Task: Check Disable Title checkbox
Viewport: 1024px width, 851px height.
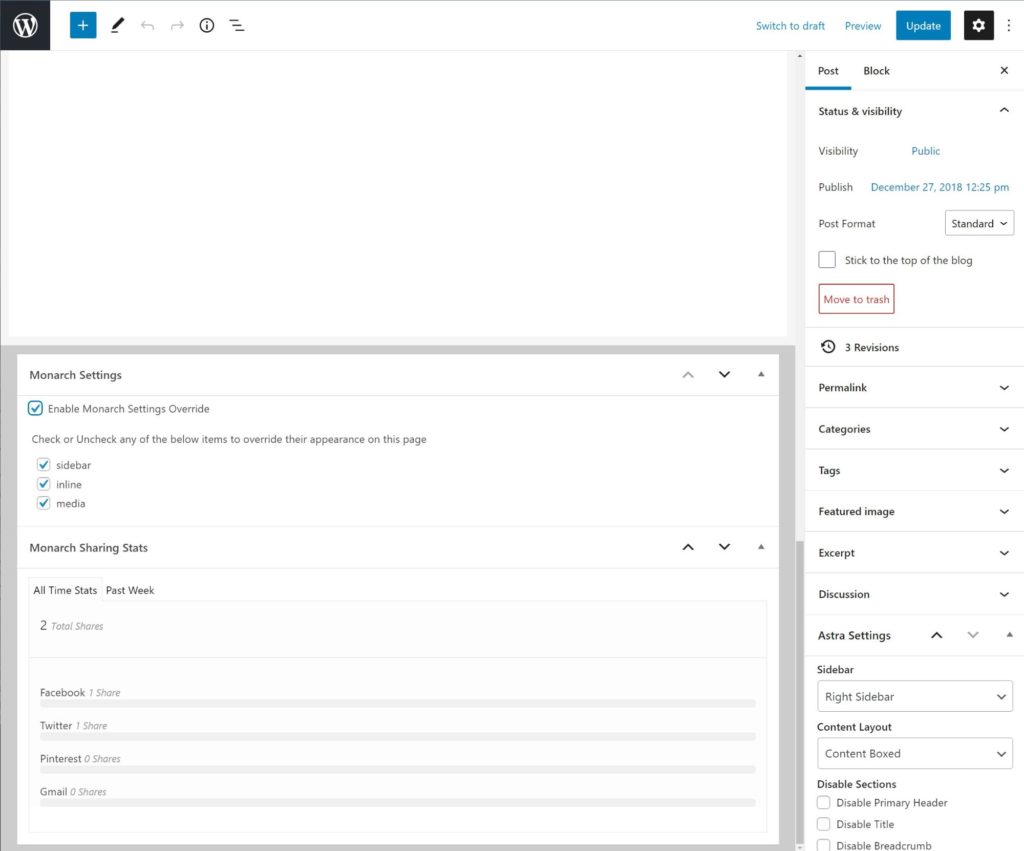Action: pyautogui.click(x=824, y=824)
